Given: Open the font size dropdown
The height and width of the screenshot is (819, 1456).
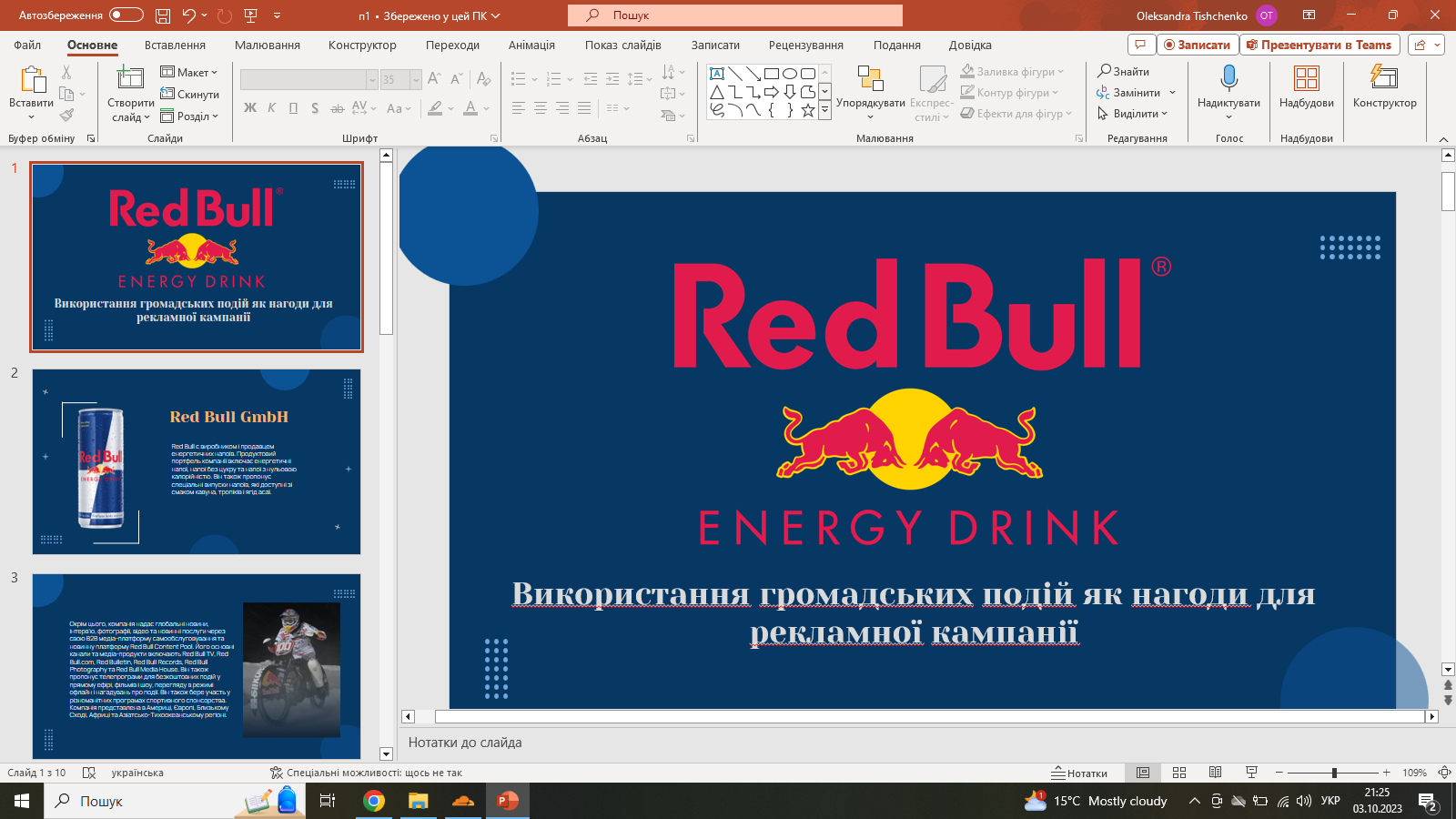Looking at the screenshot, I should pos(416,79).
